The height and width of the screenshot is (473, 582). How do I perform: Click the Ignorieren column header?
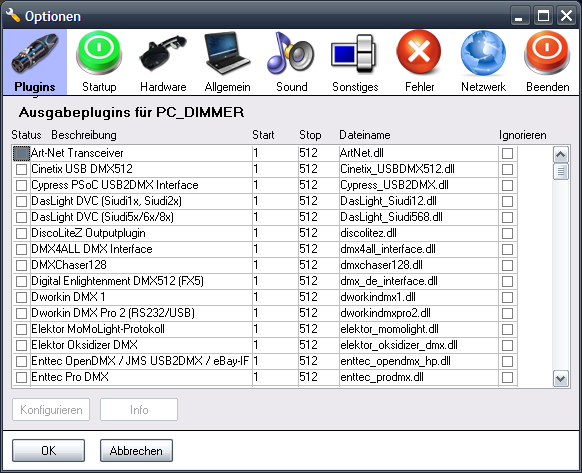click(x=523, y=135)
